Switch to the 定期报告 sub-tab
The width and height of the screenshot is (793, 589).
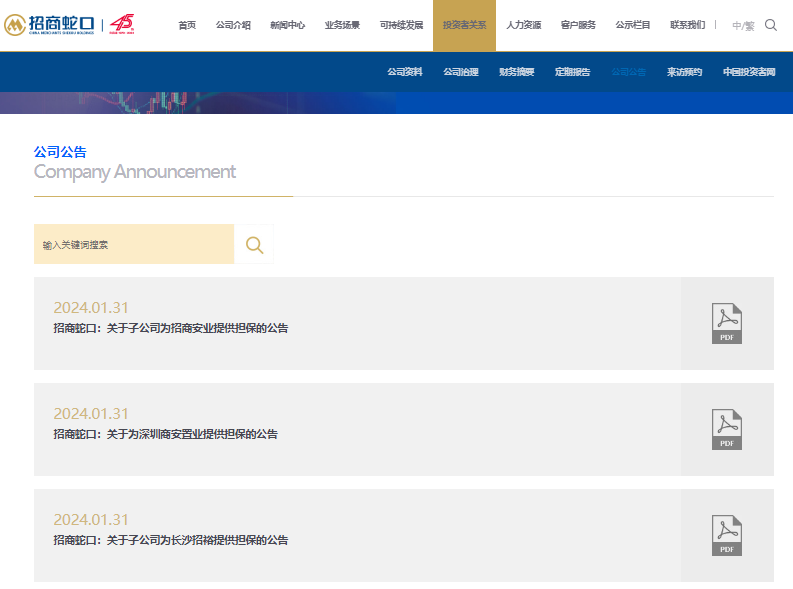(x=572, y=72)
